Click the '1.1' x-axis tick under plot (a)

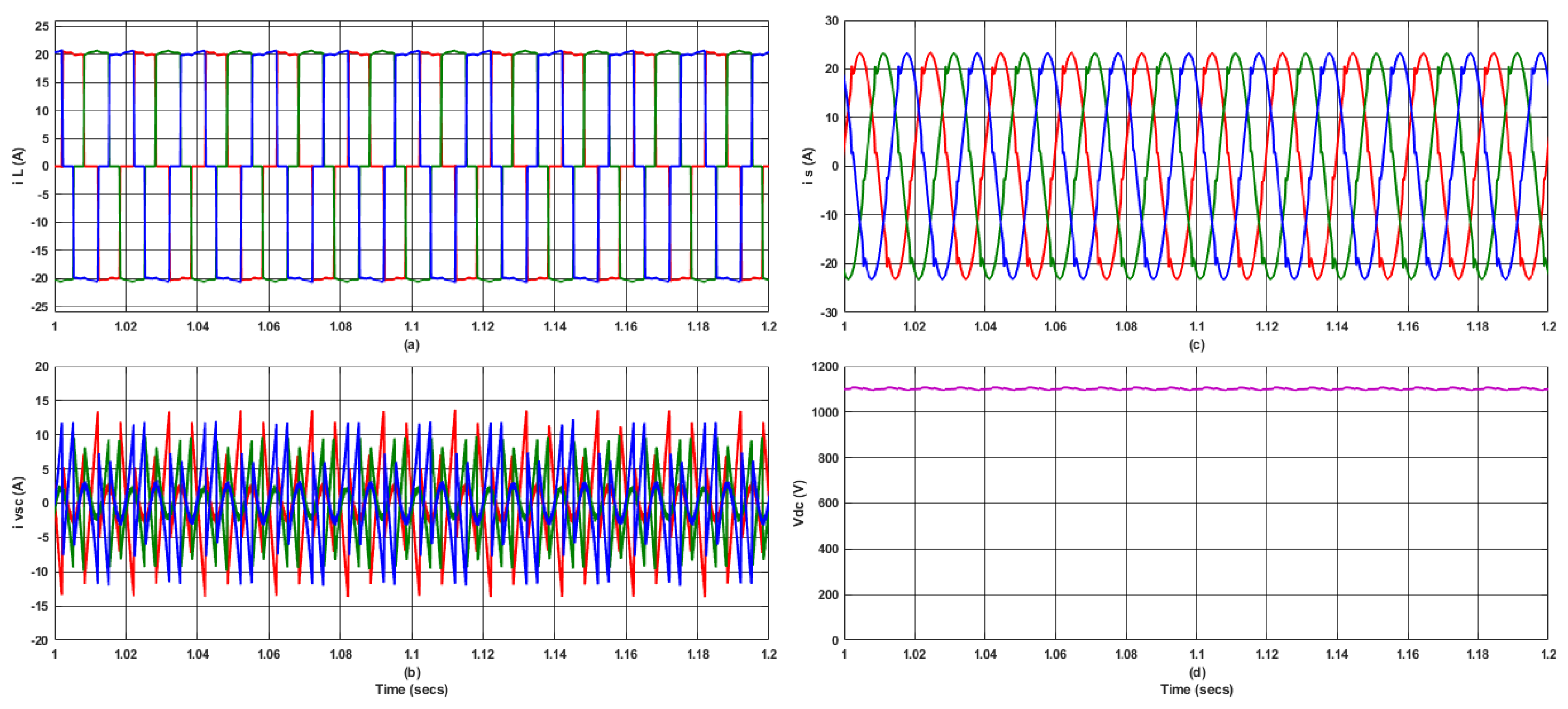(x=411, y=327)
